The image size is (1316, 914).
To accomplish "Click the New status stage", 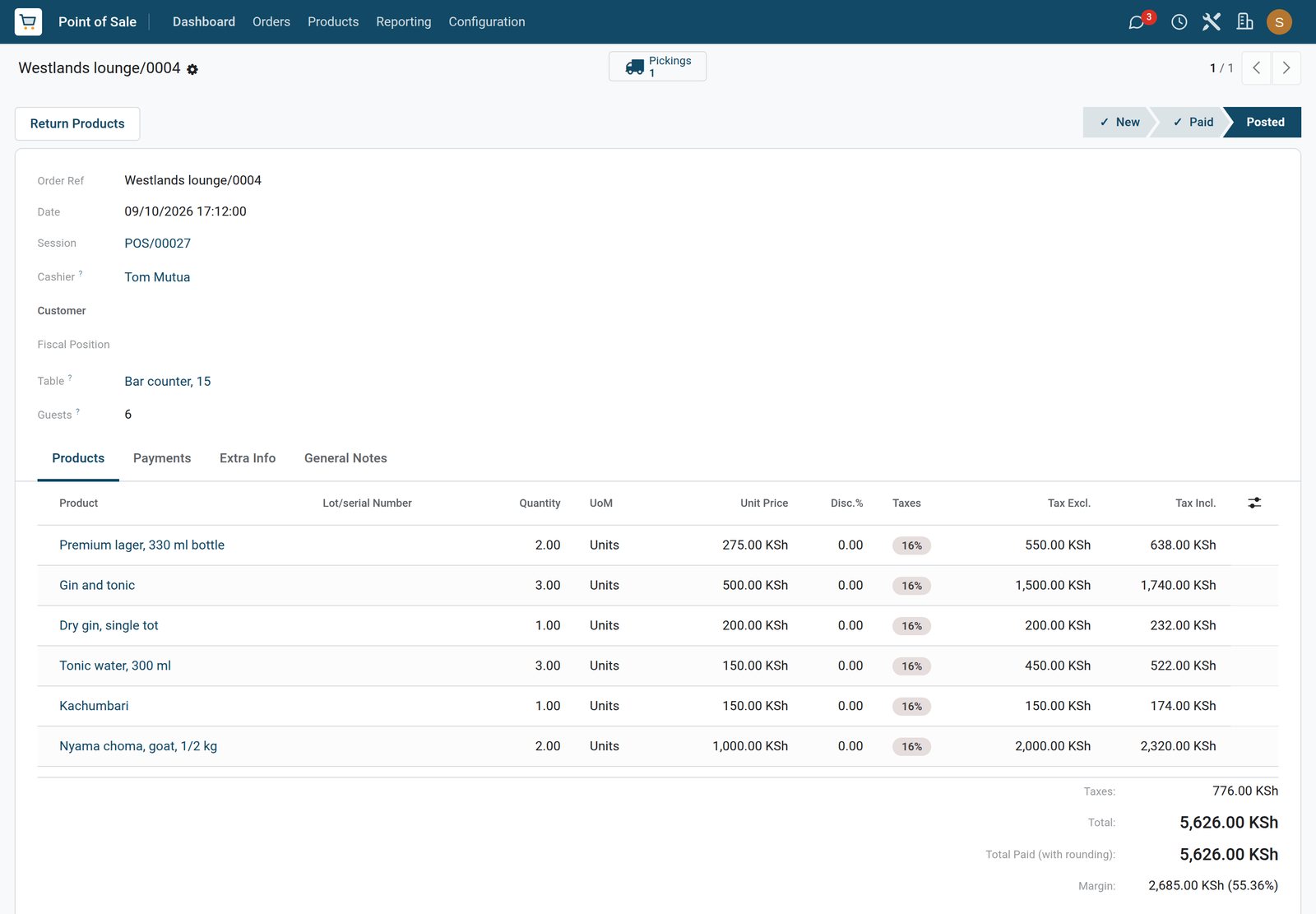I will (1119, 122).
